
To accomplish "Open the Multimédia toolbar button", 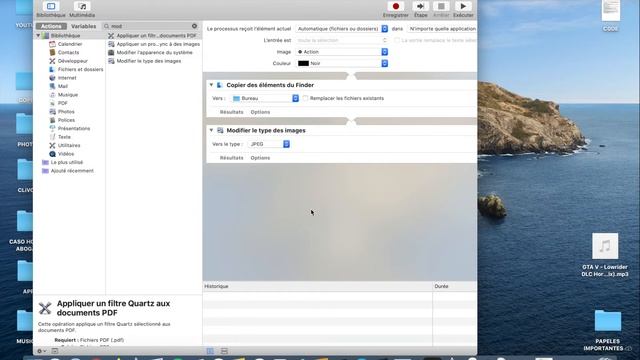I will tap(82, 9).
